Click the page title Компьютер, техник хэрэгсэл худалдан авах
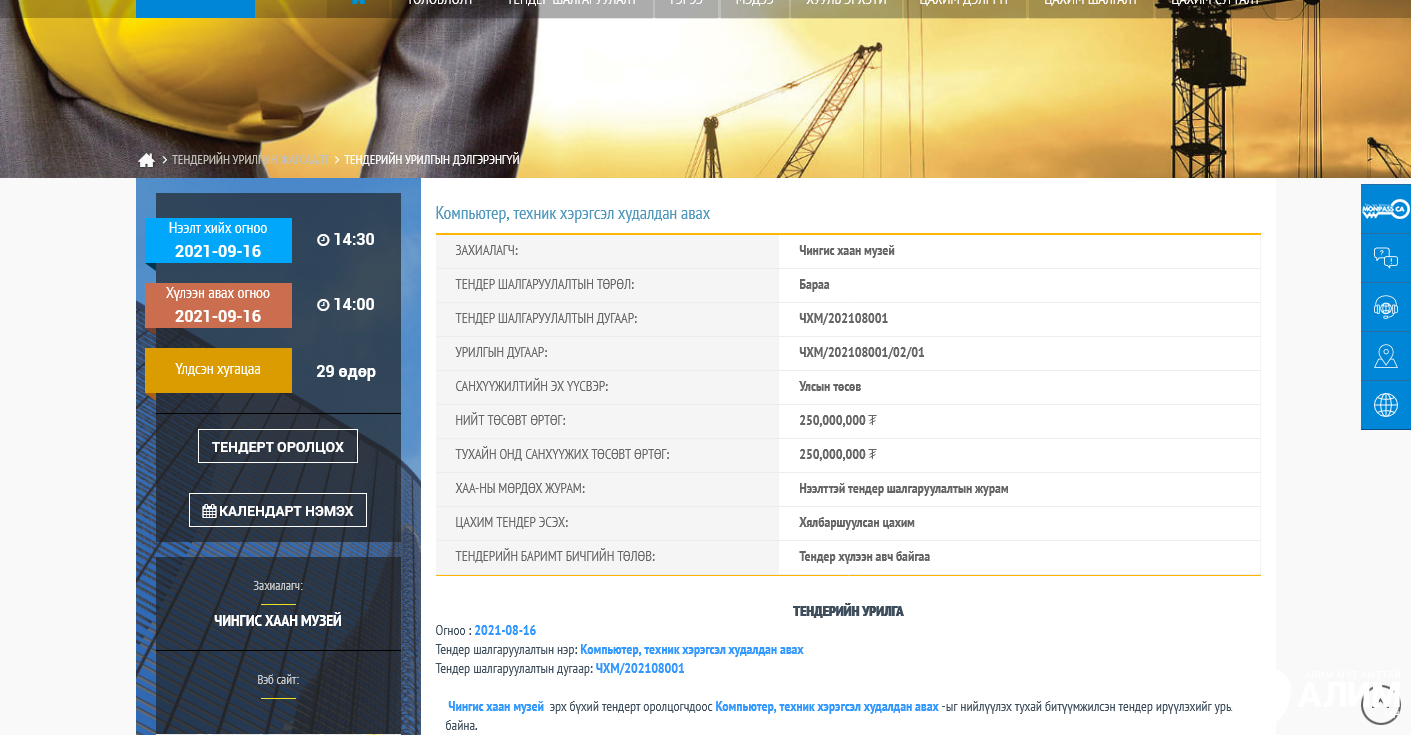Screen dimensions: 1411x735 (x=572, y=214)
